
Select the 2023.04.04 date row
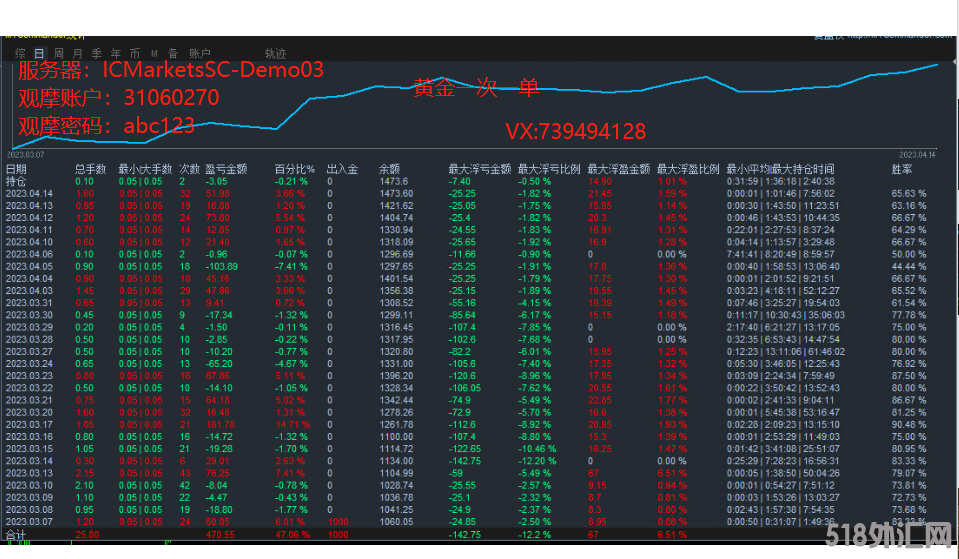(x=29, y=278)
